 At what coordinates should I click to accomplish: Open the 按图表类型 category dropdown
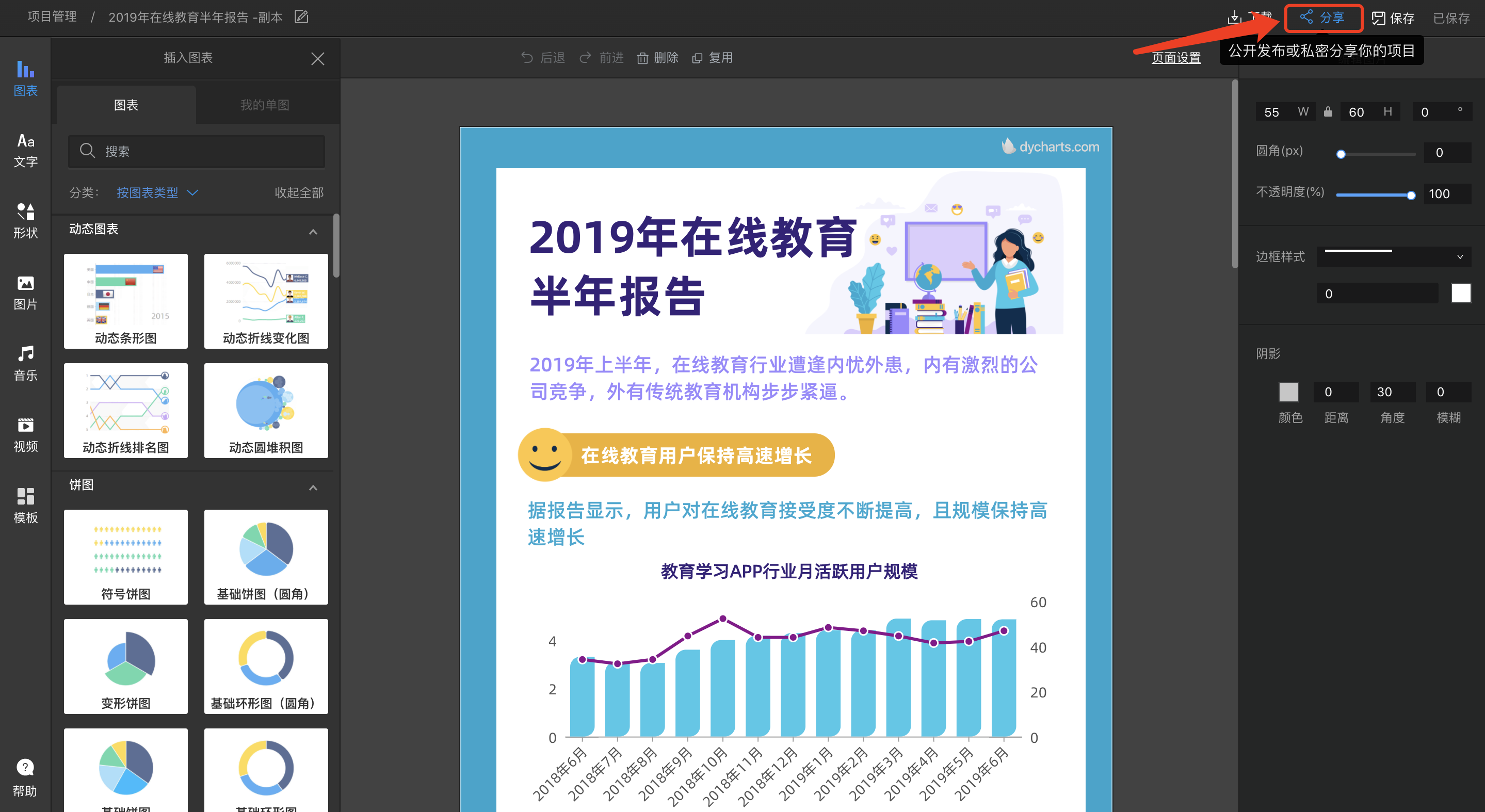coord(157,192)
